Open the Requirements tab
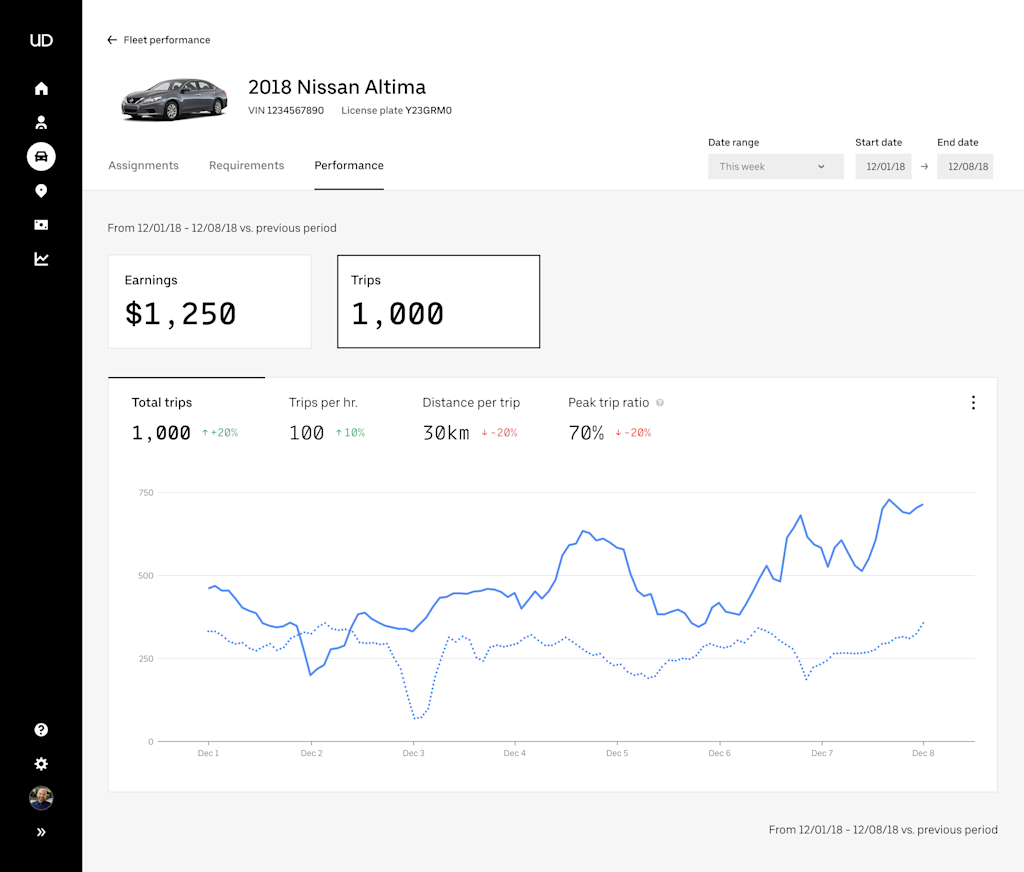1024x872 pixels. (246, 165)
